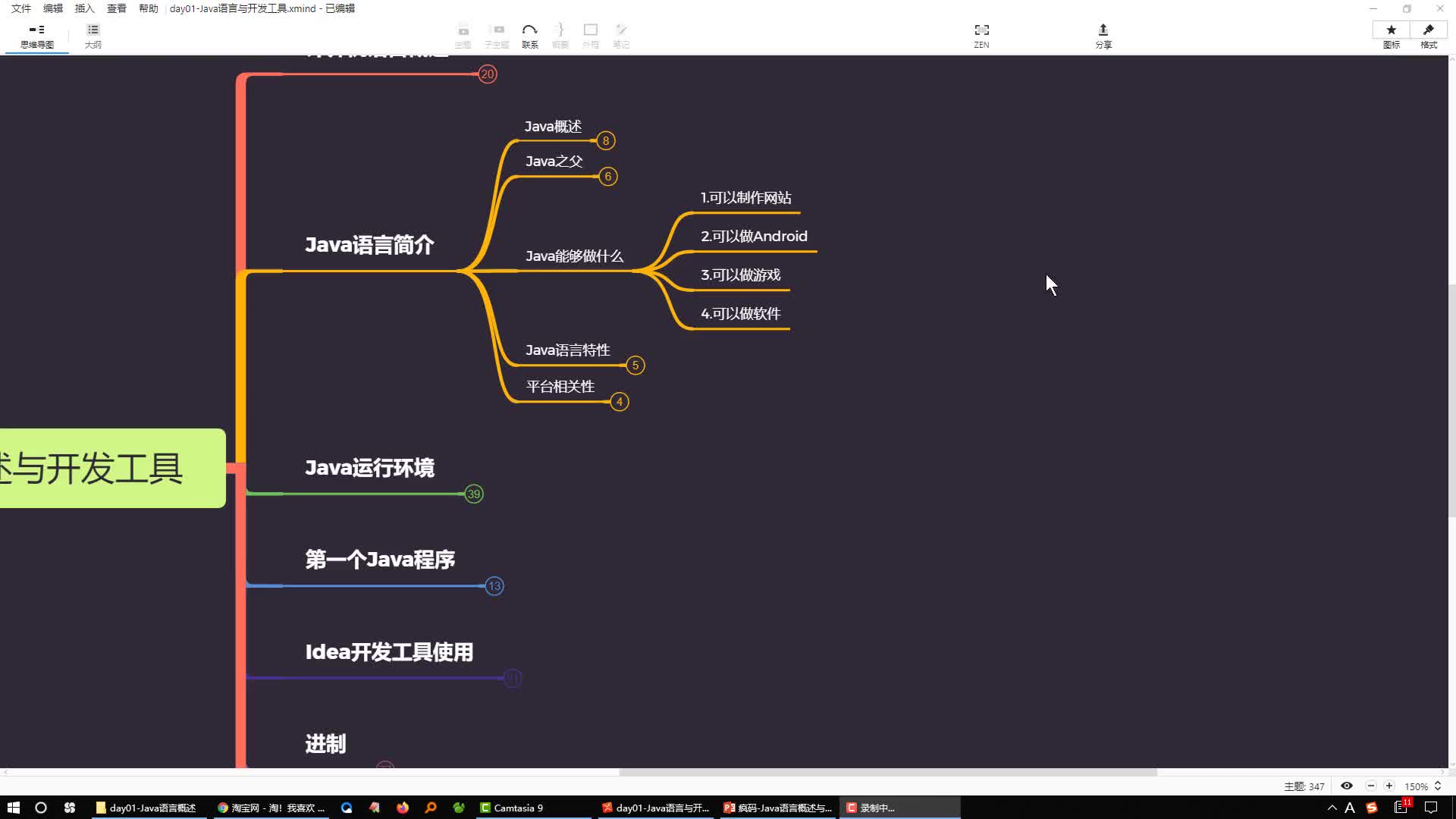Open the 格式 format panel

[x=1429, y=36]
